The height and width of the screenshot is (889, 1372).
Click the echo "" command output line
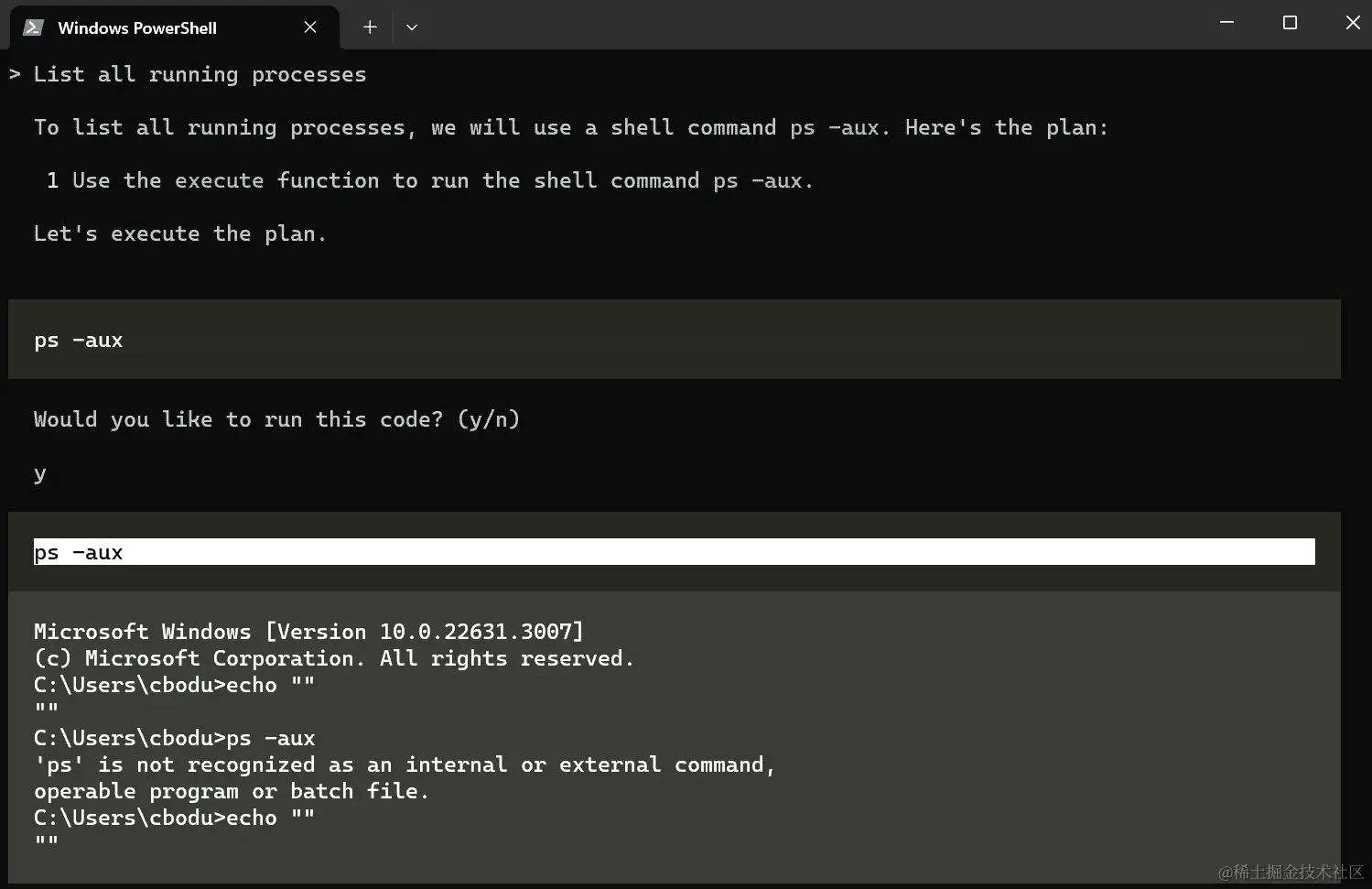(174, 684)
